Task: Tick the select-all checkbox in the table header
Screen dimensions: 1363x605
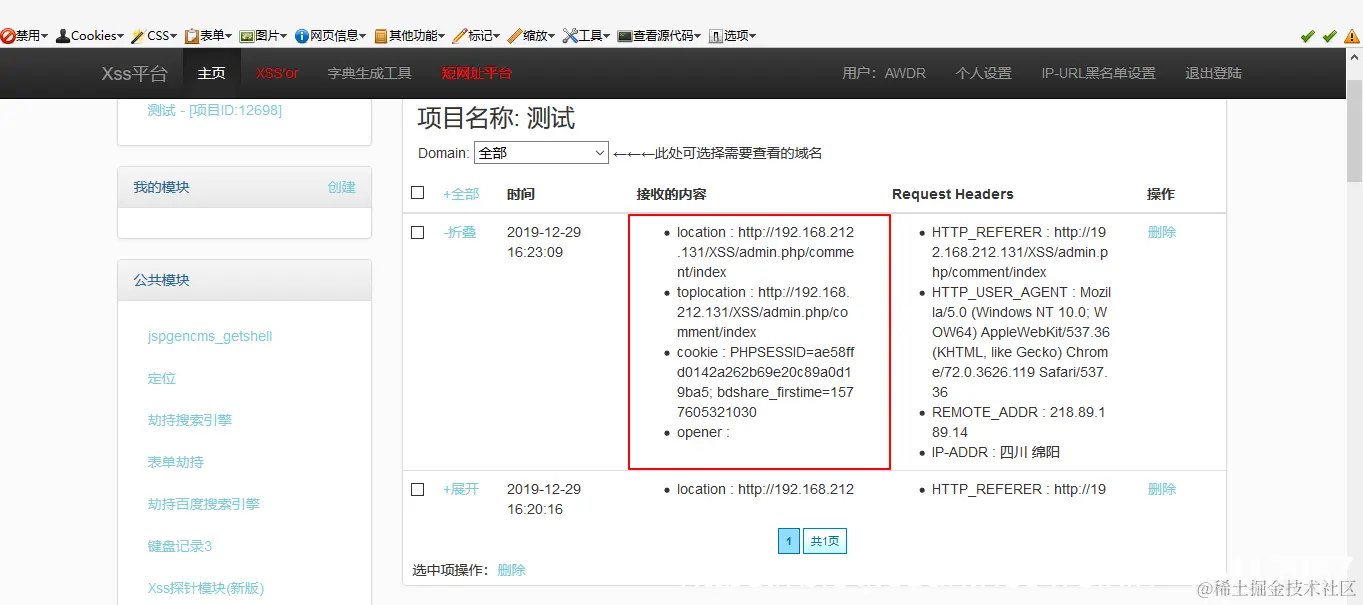Action: click(x=418, y=193)
